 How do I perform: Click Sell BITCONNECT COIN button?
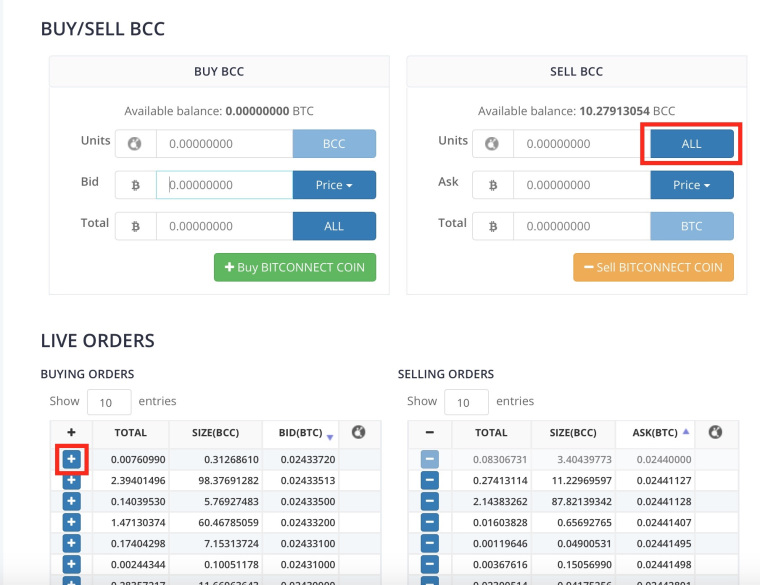click(x=653, y=267)
